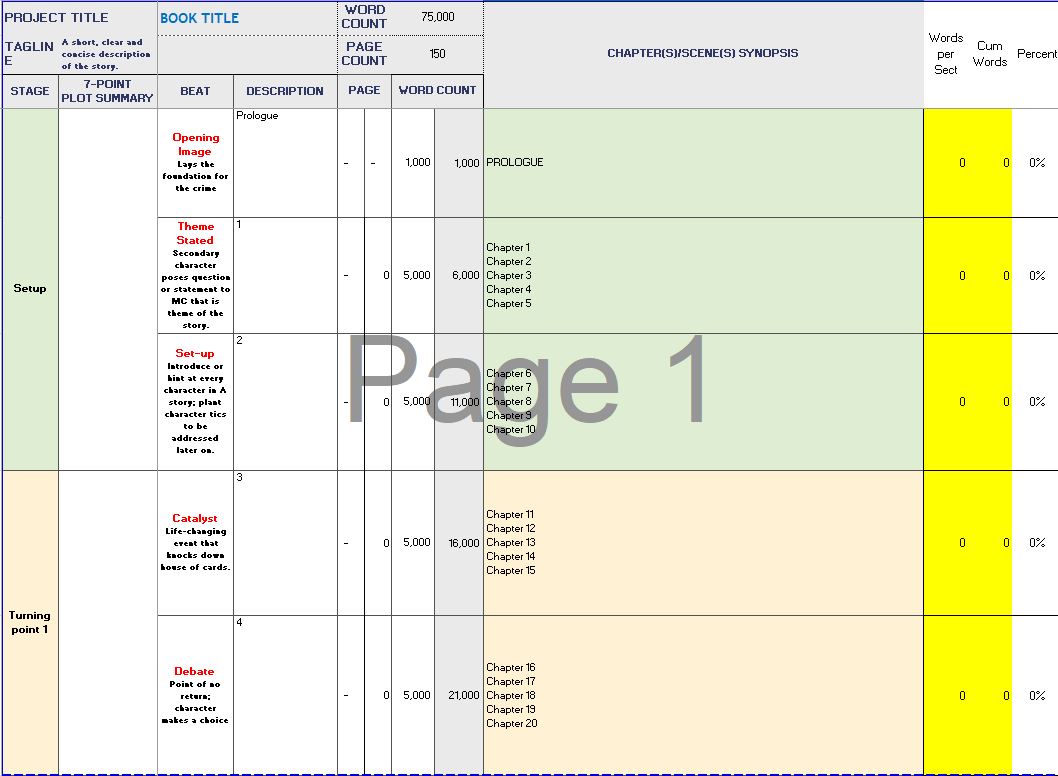This screenshot has width=1058, height=776.
Task: Select the Chapter 6 to 10 synopsis cell
Action: (703, 401)
